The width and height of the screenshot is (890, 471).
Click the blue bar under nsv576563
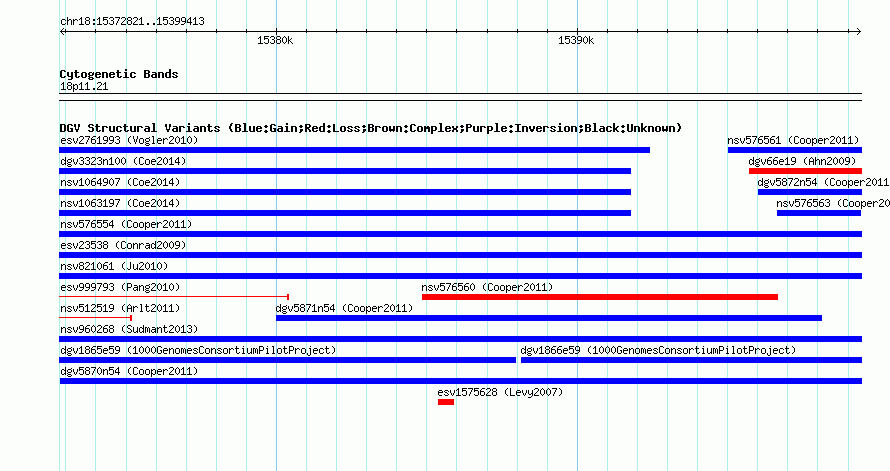click(819, 213)
